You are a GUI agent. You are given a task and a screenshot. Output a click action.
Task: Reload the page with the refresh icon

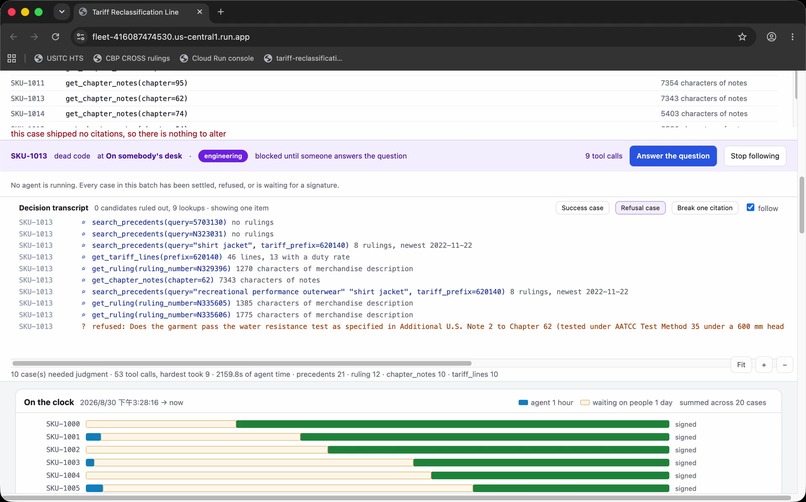click(x=56, y=37)
